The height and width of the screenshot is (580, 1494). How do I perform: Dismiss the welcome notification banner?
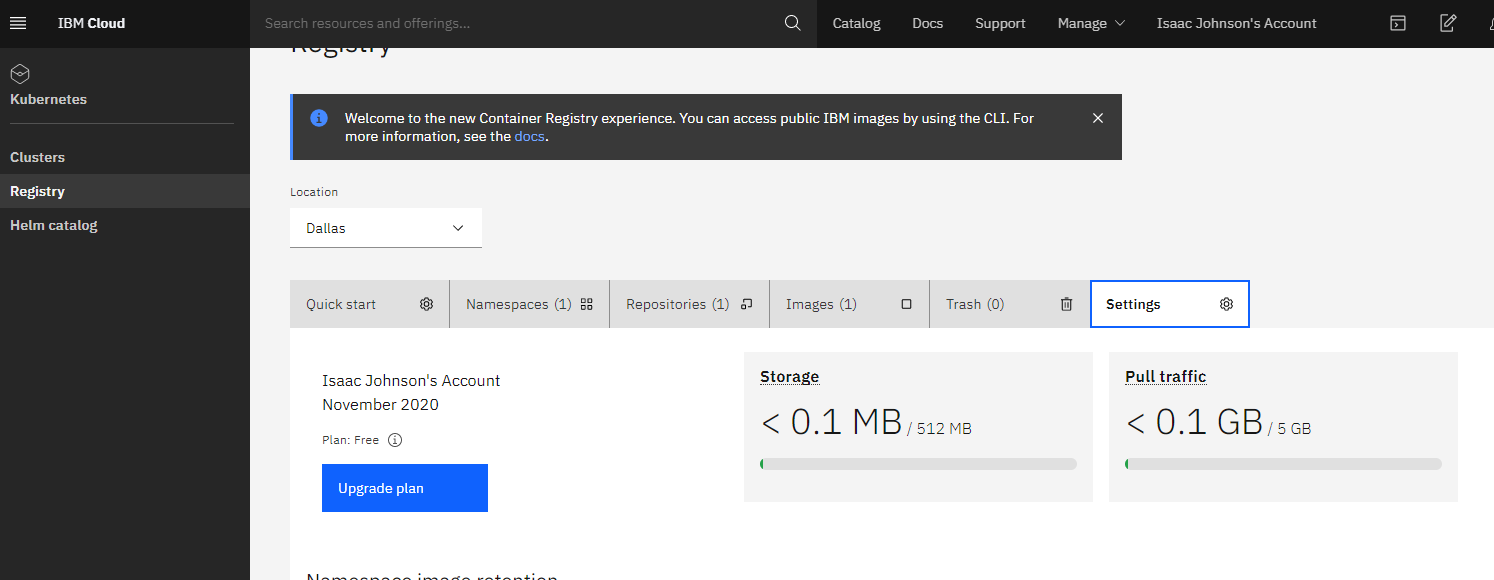(x=1098, y=118)
